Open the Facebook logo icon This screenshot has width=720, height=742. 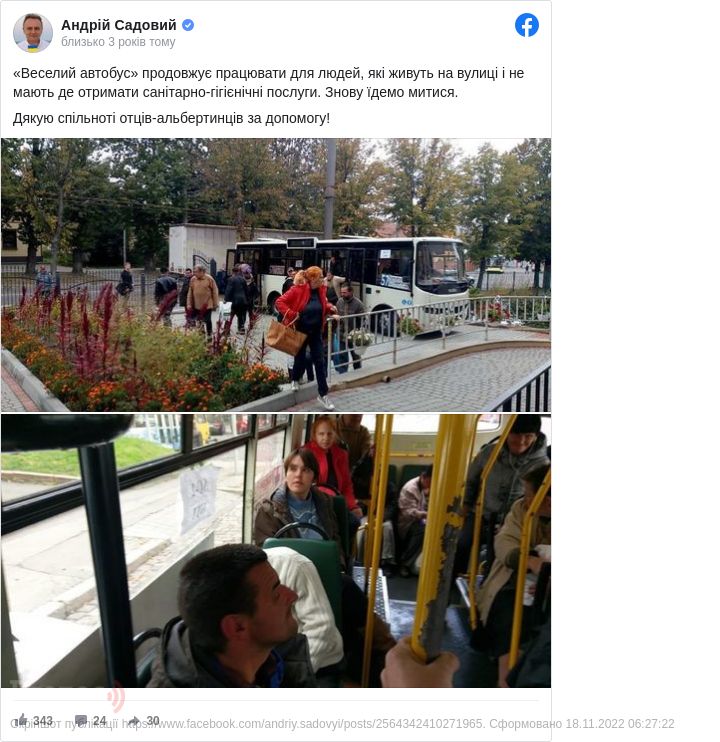tap(527, 25)
